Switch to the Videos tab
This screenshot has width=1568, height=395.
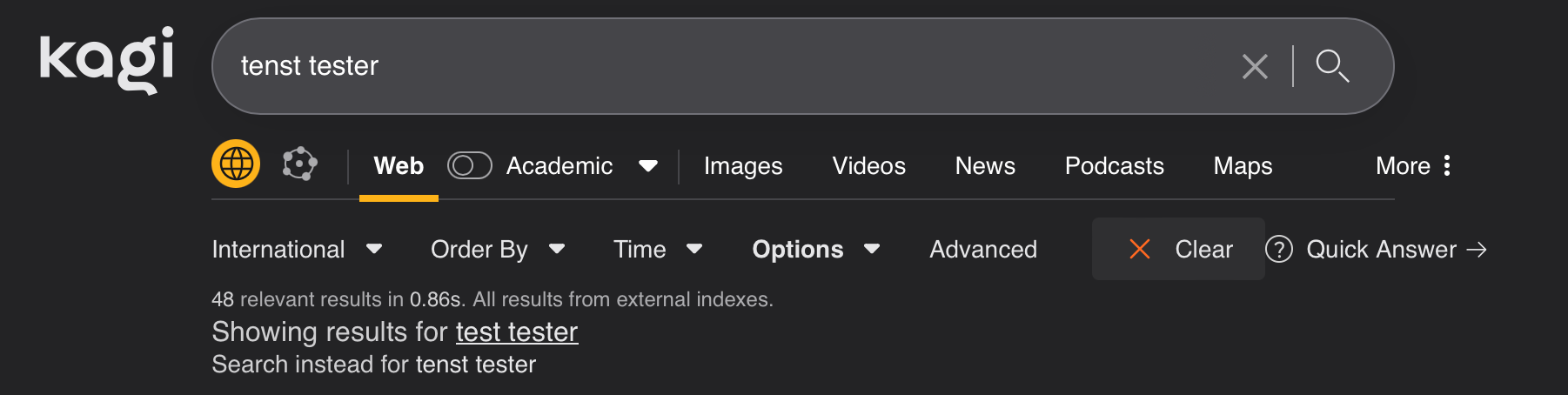868,165
